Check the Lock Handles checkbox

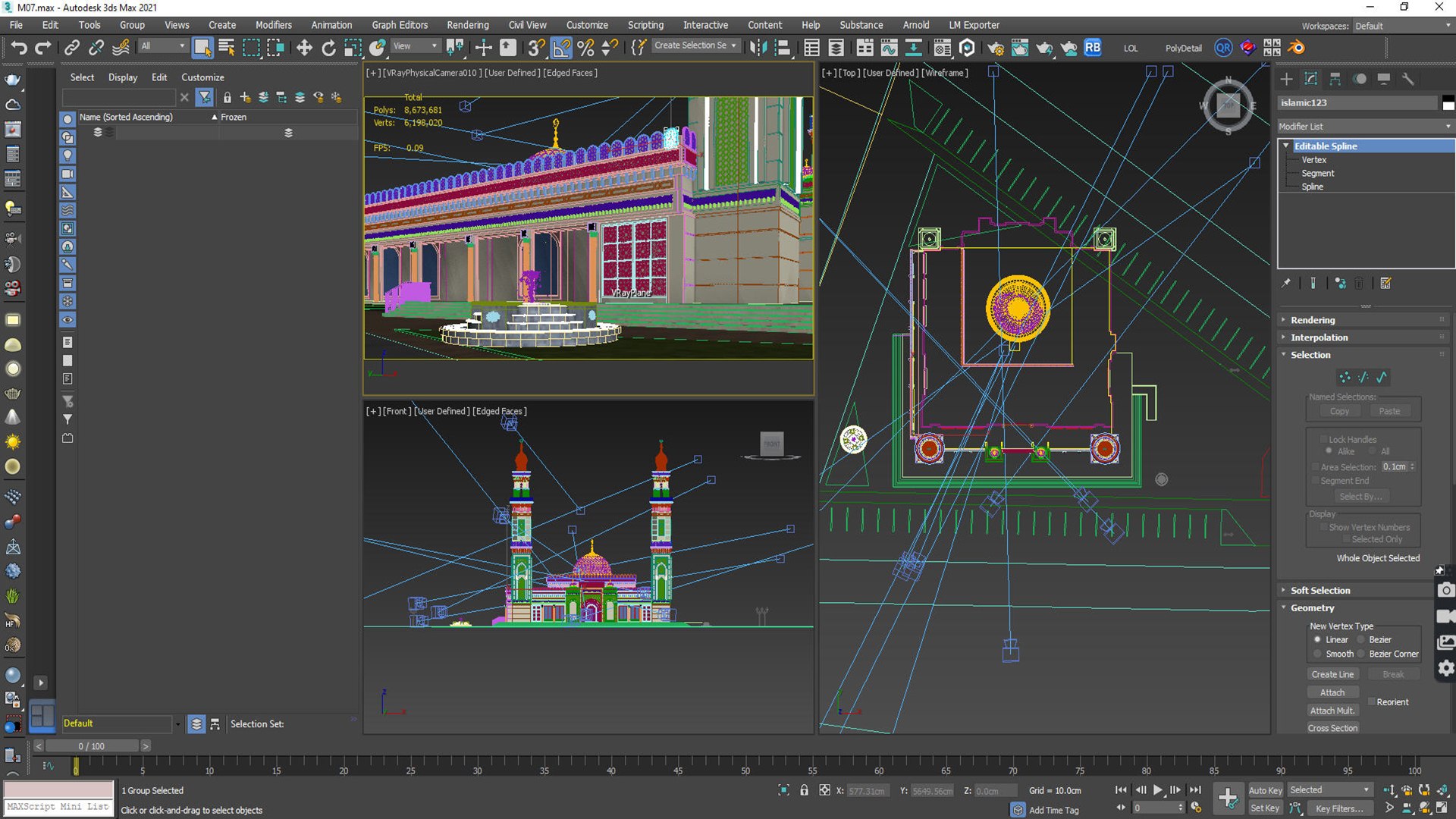click(x=1323, y=440)
